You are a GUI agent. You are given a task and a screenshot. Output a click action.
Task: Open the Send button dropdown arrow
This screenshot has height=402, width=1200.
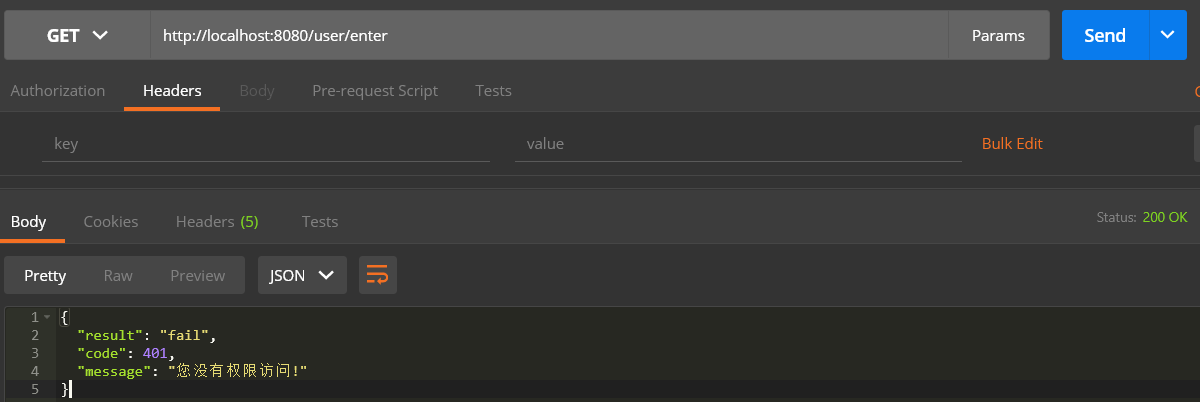click(1167, 35)
